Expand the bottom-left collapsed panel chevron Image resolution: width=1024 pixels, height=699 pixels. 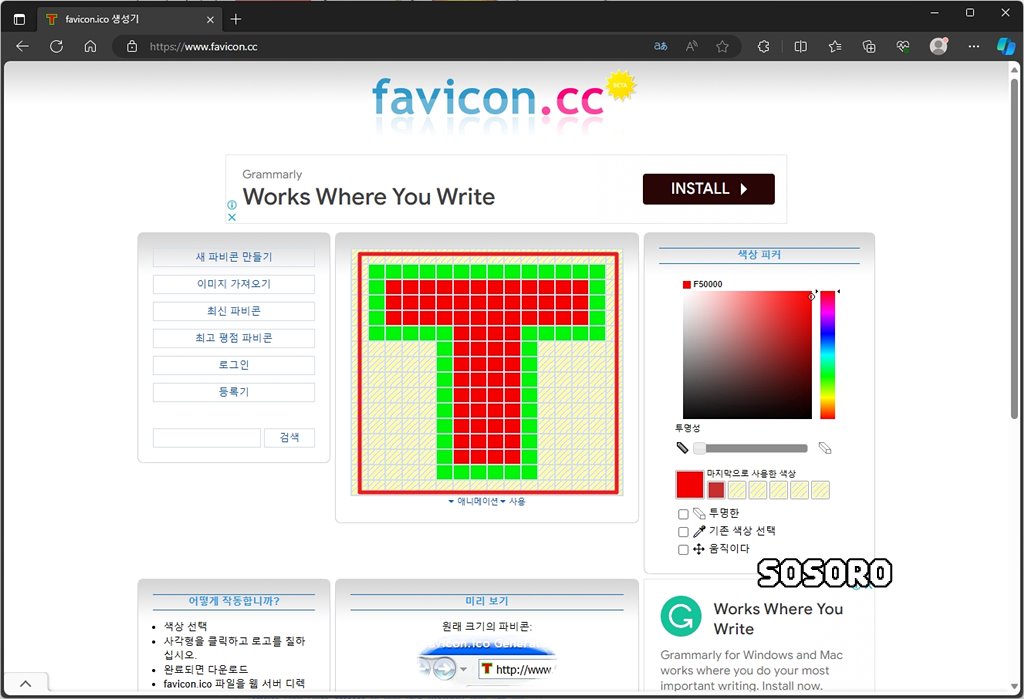(25, 684)
